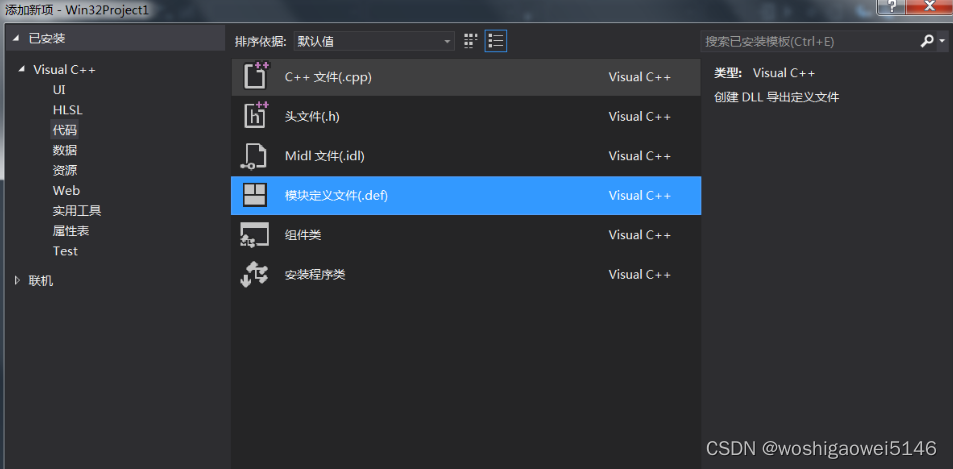Select the C++ 文件(.cpp) row text

328,77
